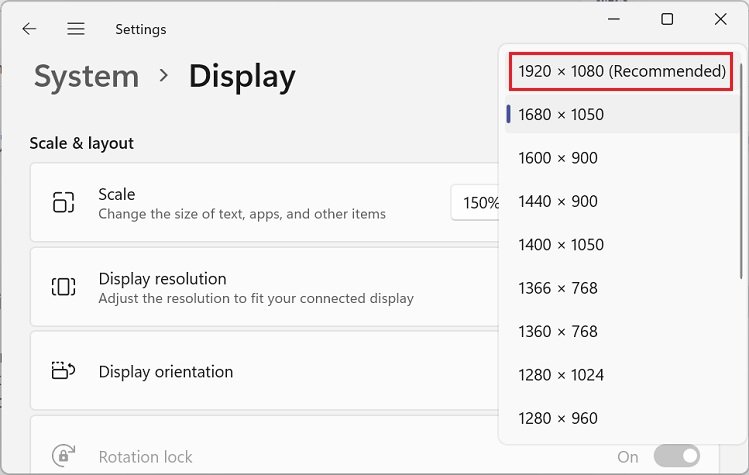Close the Settings window
The width and height of the screenshot is (749, 475).
click(720, 19)
